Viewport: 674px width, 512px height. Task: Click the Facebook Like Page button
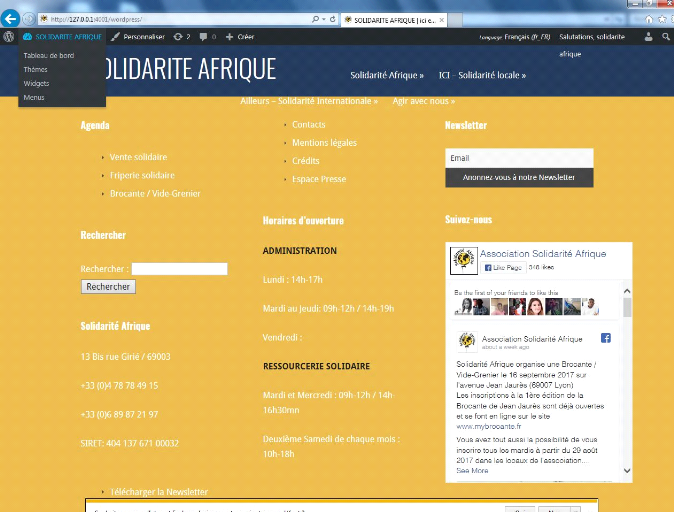click(x=504, y=268)
